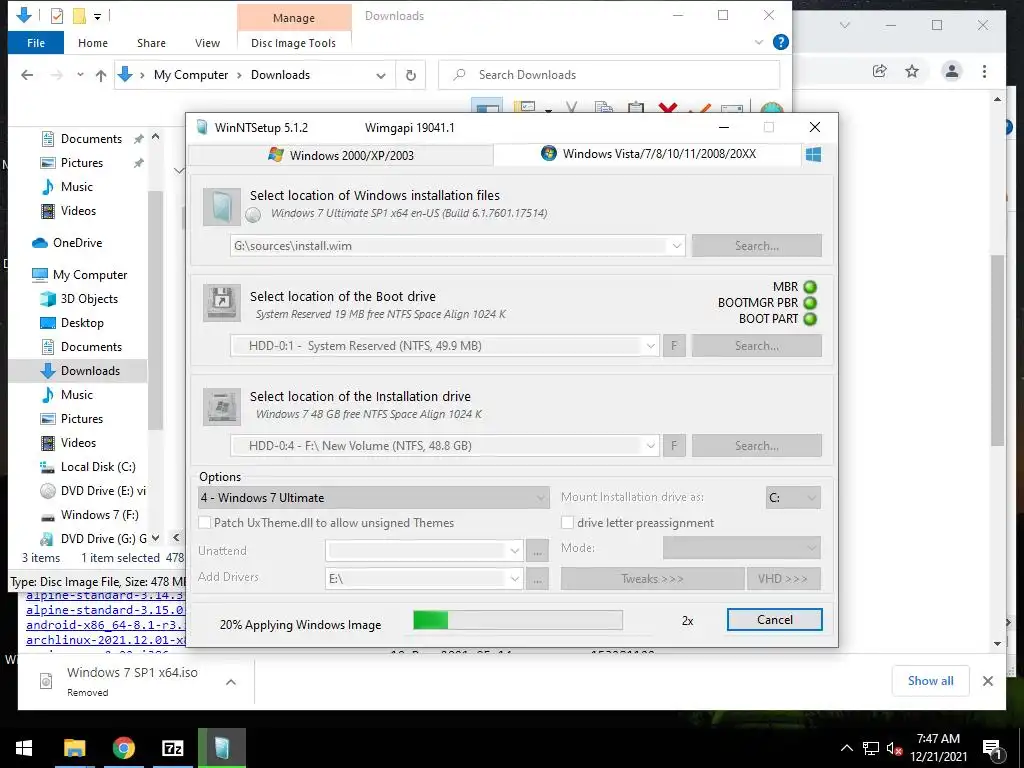Bookmark this page with Chrome star icon
The height and width of the screenshot is (768, 1024).
coord(912,71)
